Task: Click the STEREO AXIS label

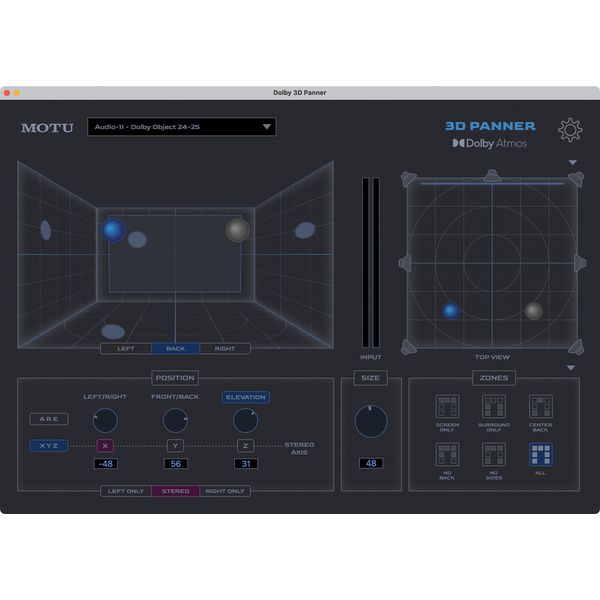Action: (x=299, y=448)
